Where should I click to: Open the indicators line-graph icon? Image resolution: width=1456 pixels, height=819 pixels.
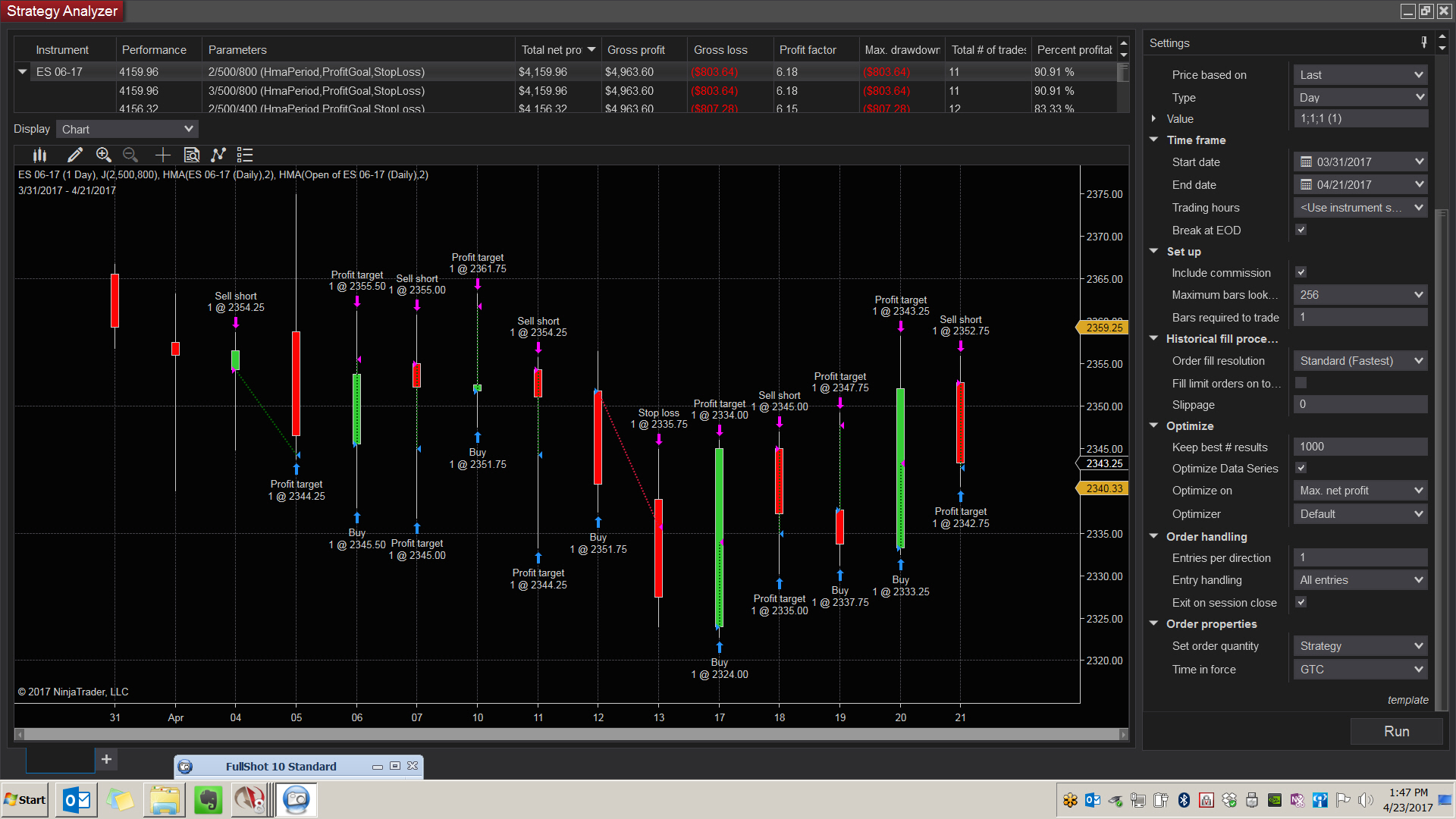[218, 155]
